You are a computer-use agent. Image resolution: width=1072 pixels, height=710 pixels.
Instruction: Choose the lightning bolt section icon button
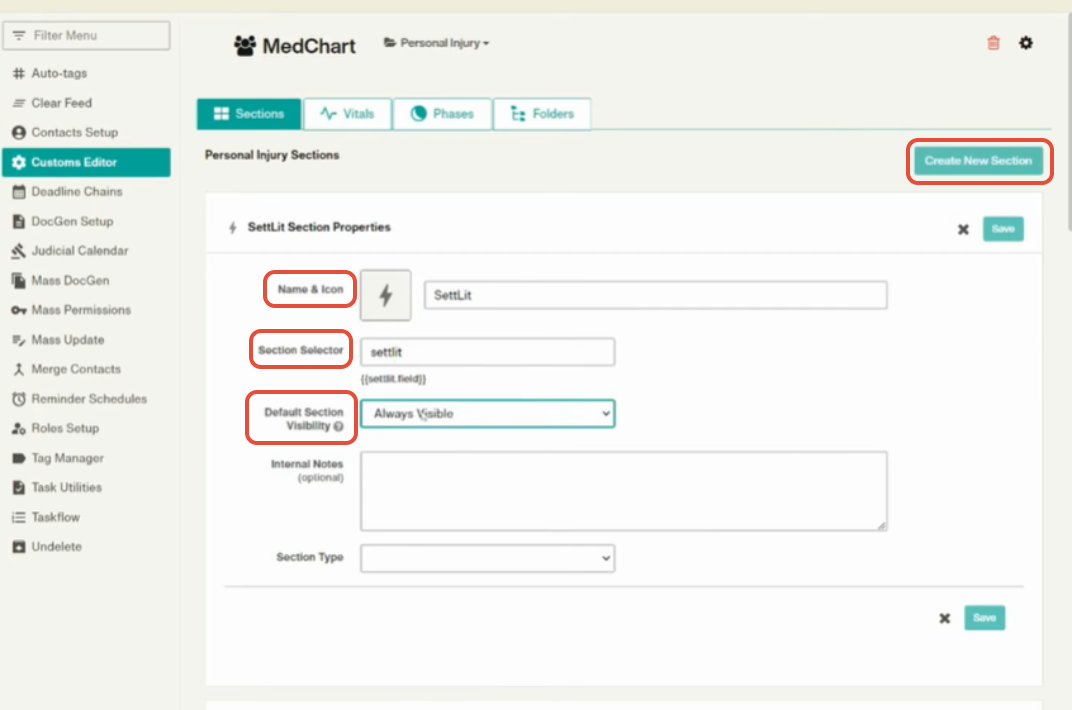point(386,295)
